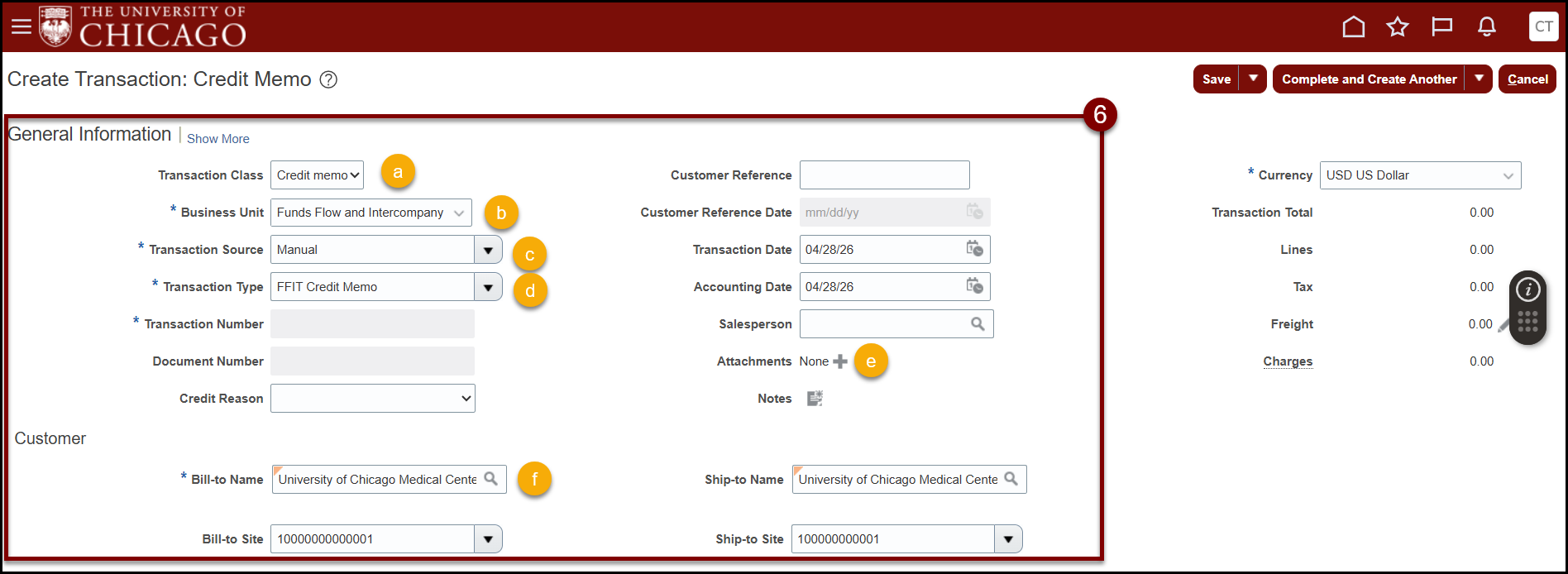Click Attachments 'None' text
The image size is (1568, 574).
point(814,361)
